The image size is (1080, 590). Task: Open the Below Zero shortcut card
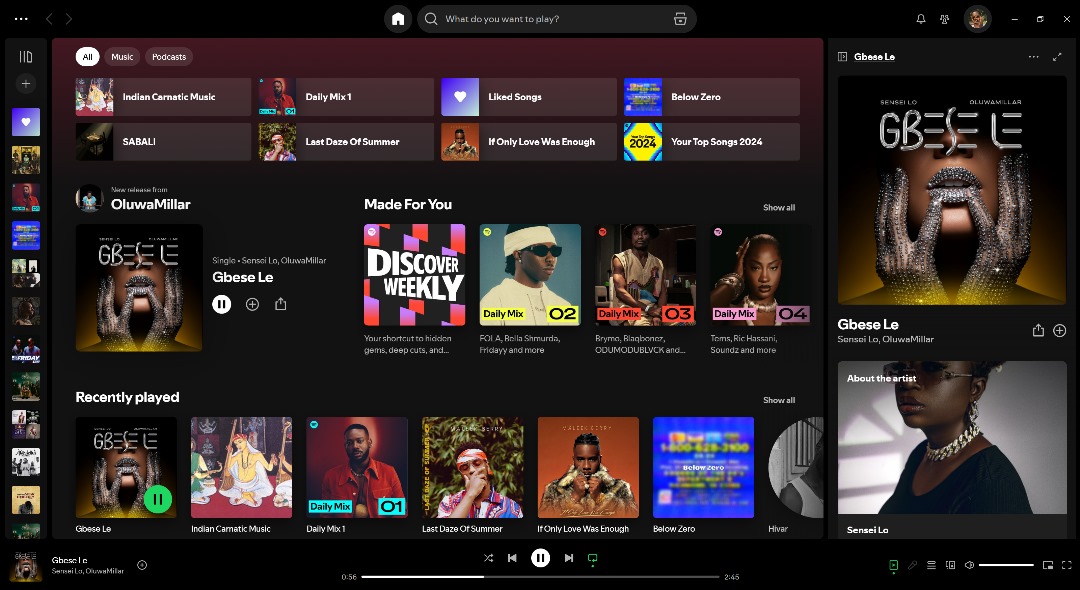click(x=712, y=97)
